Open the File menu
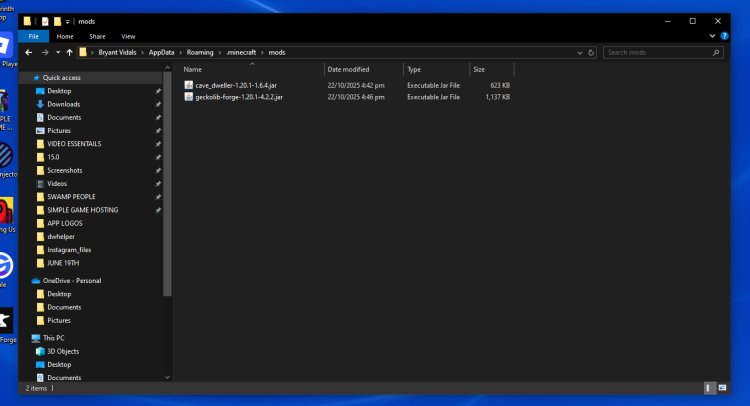750x406 pixels. pos(33,36)
